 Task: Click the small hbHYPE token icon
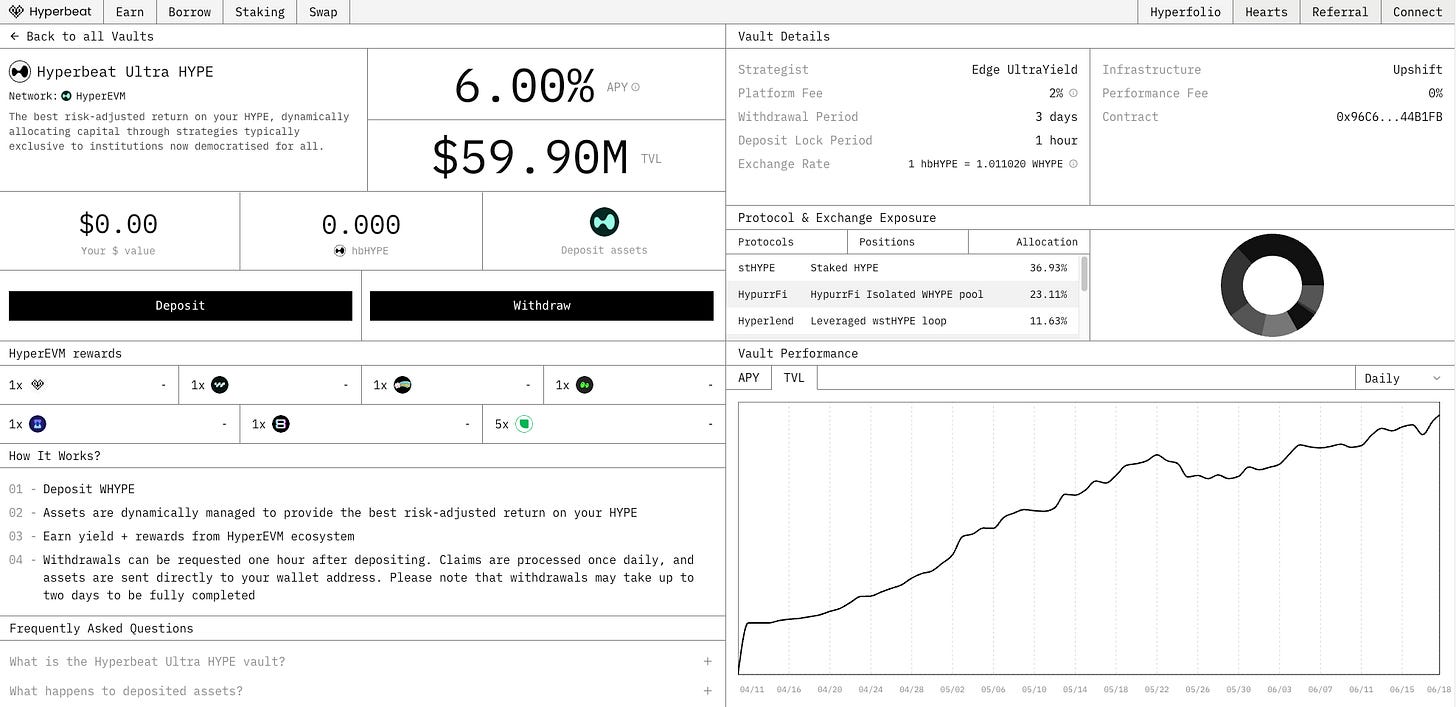click(x=340, y=250)
